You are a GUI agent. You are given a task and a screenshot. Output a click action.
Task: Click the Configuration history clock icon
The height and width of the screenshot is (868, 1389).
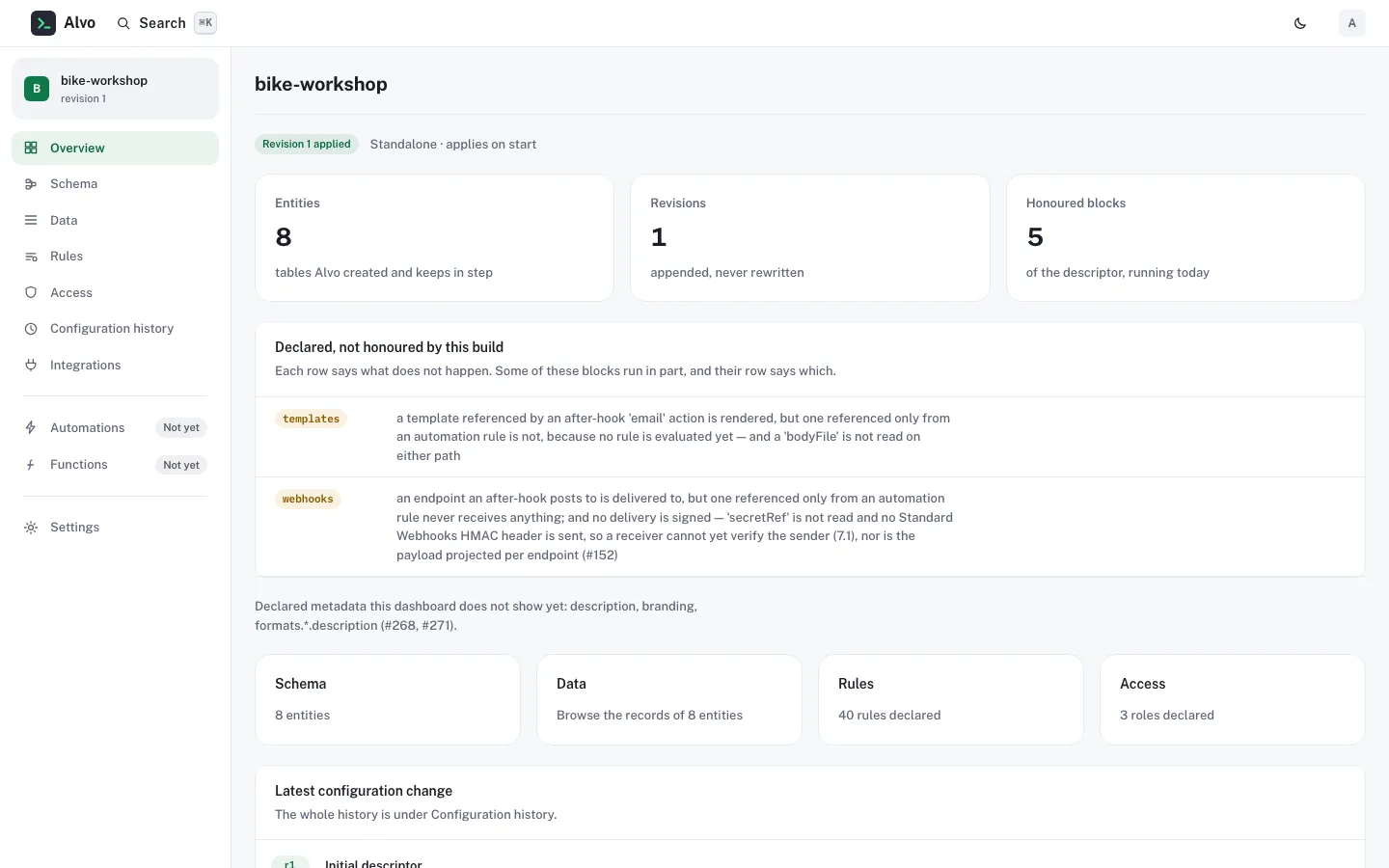point(31,329)
